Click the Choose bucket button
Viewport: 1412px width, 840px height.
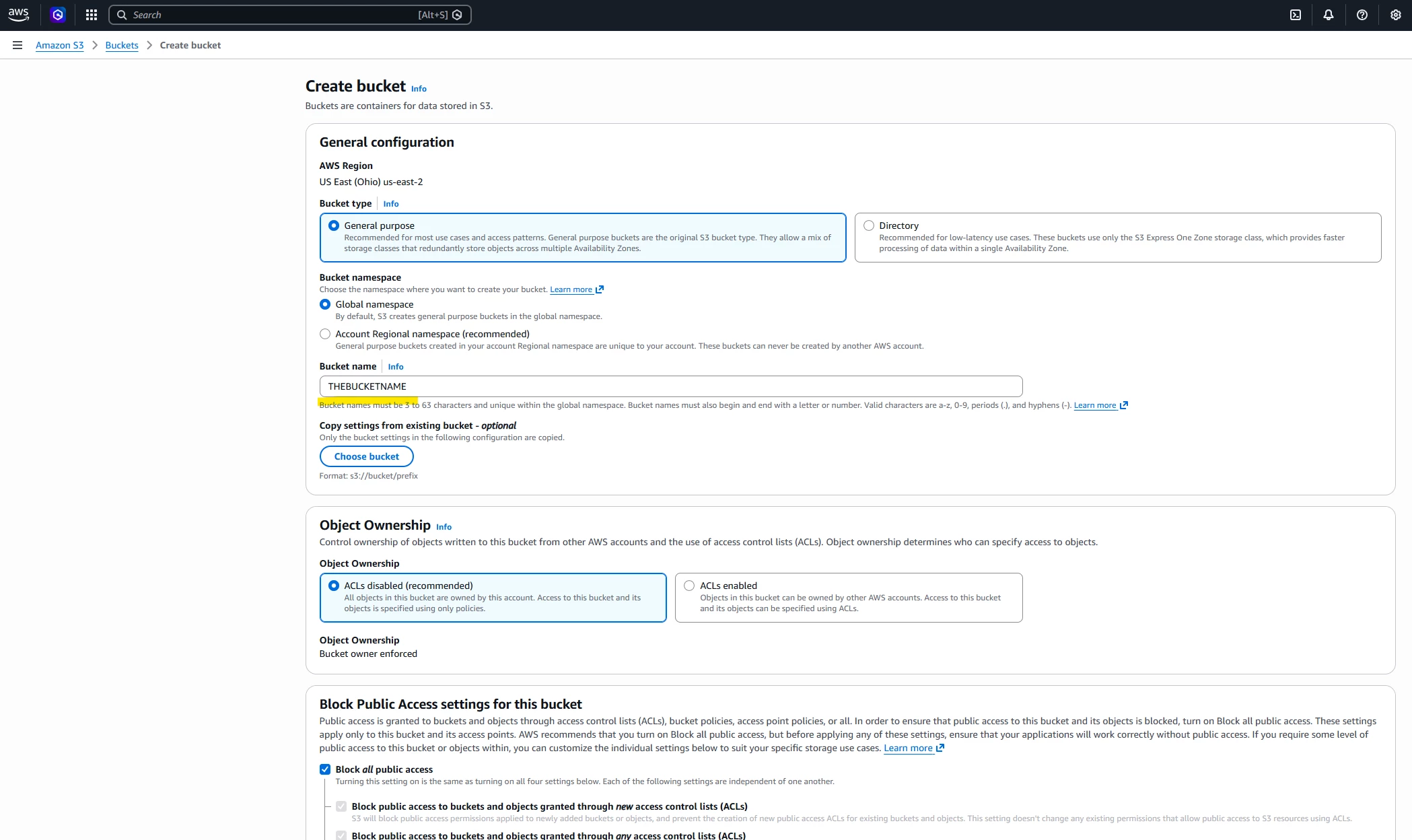[x=367, y=456]
